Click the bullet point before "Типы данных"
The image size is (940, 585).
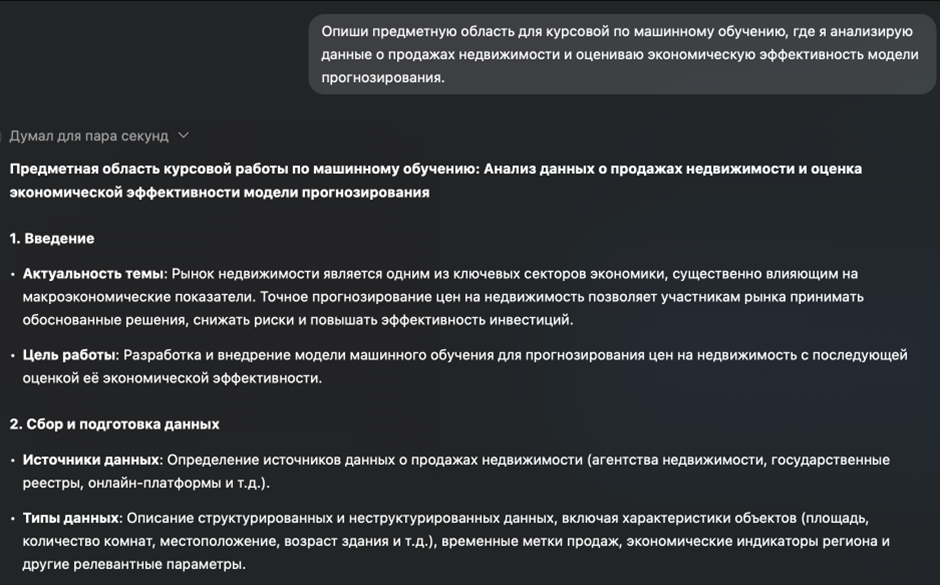click(13, 519)
